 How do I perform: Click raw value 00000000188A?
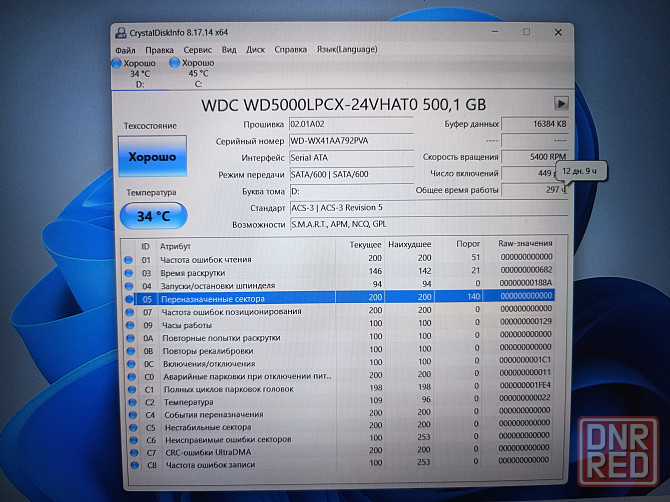526,282
